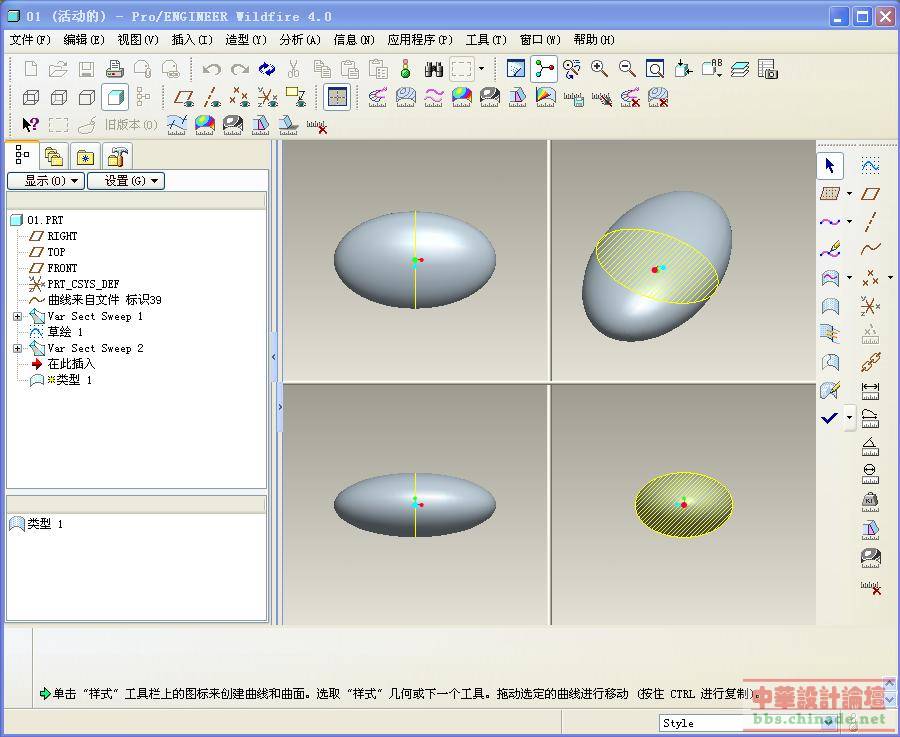The image size is (900, 737).
Task: Open the selection box dropdown arrow
Action: pyautogui.click(x=481, y=69)
